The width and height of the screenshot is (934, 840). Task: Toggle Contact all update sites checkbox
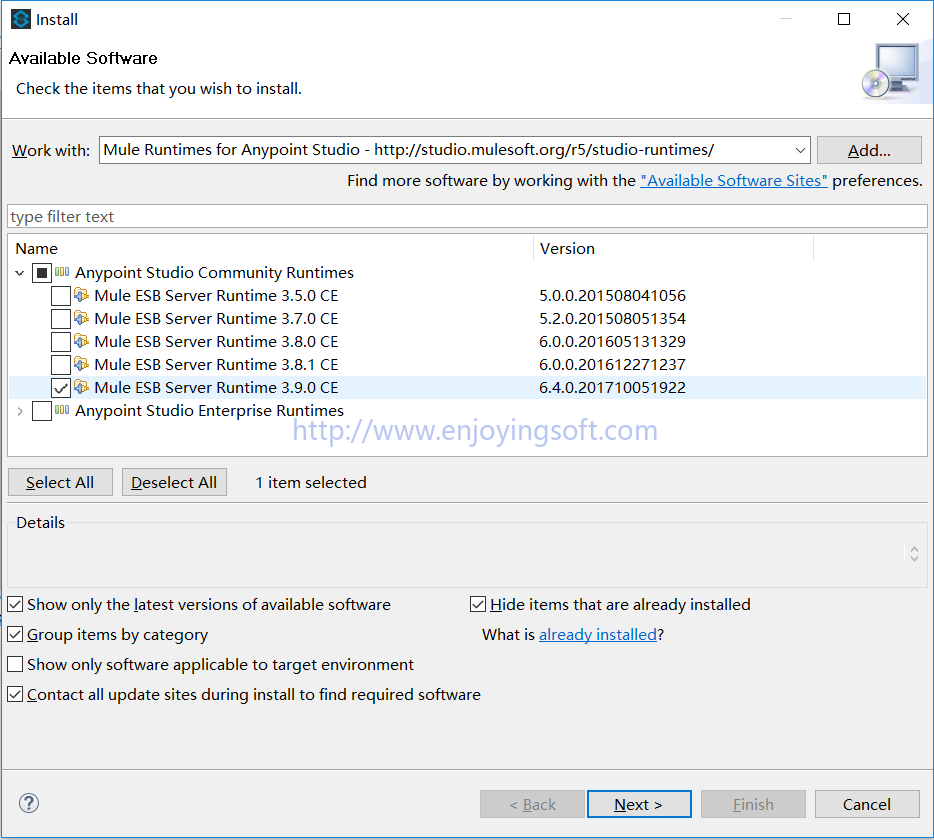click(15, 694)
